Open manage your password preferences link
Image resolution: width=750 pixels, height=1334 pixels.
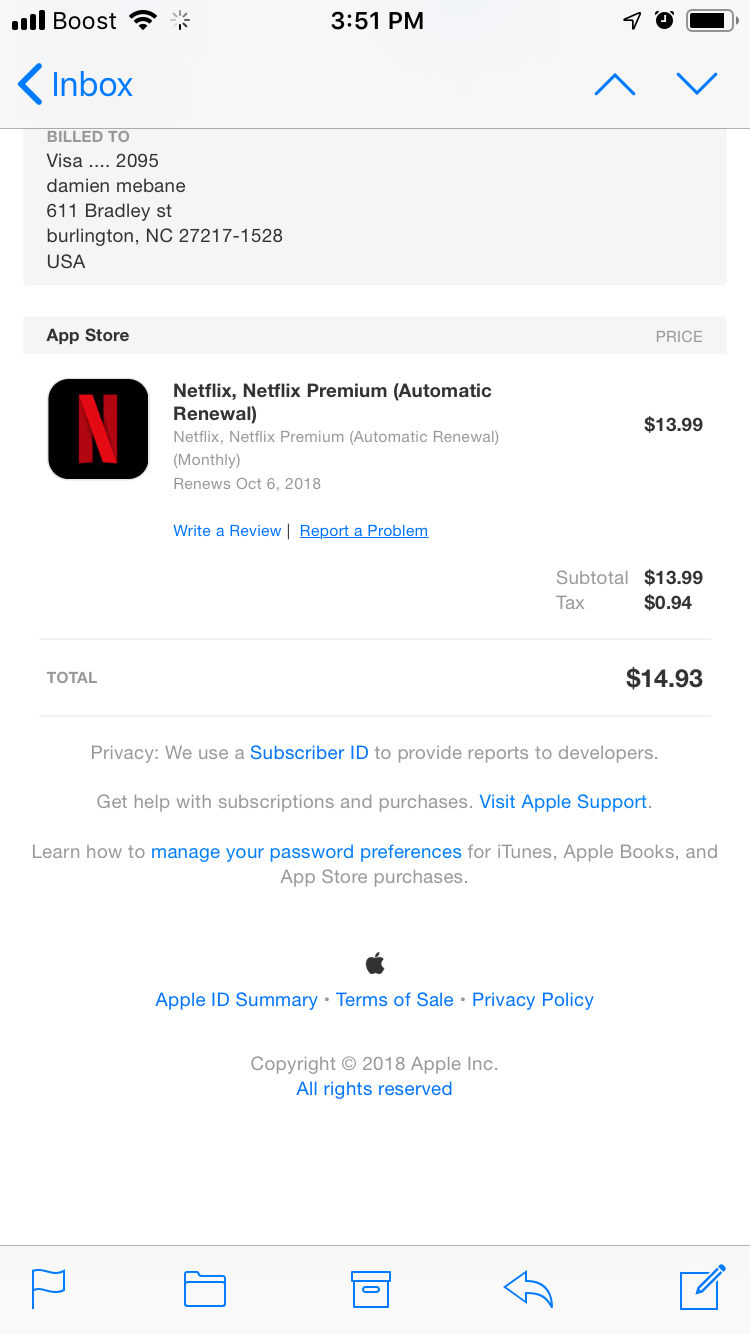[306, 852]
